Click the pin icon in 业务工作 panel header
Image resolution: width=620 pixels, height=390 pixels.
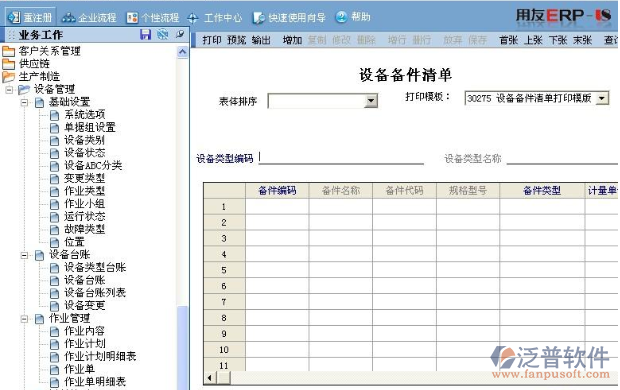pyautogui.click(x=180, y=34)
